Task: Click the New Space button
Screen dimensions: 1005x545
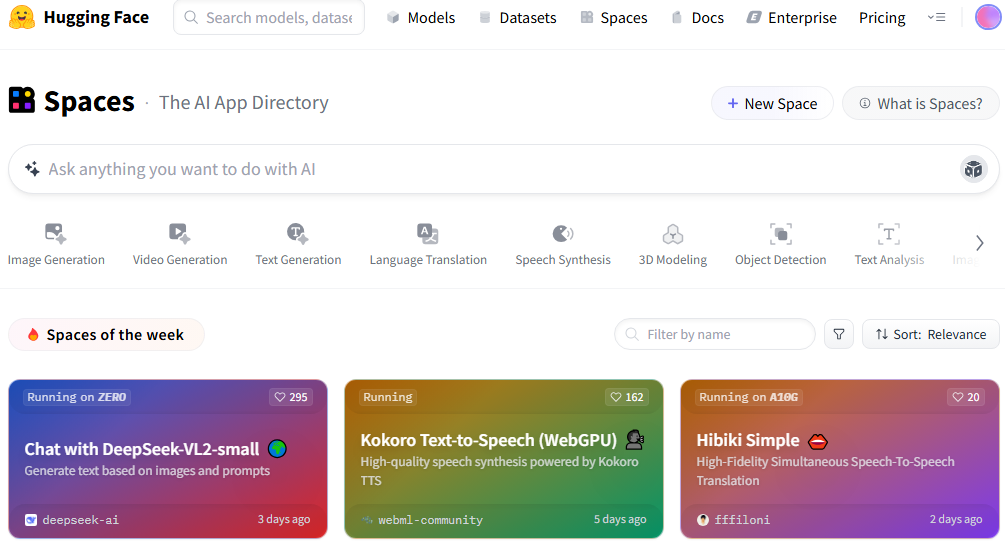Action: pos(772,103)
